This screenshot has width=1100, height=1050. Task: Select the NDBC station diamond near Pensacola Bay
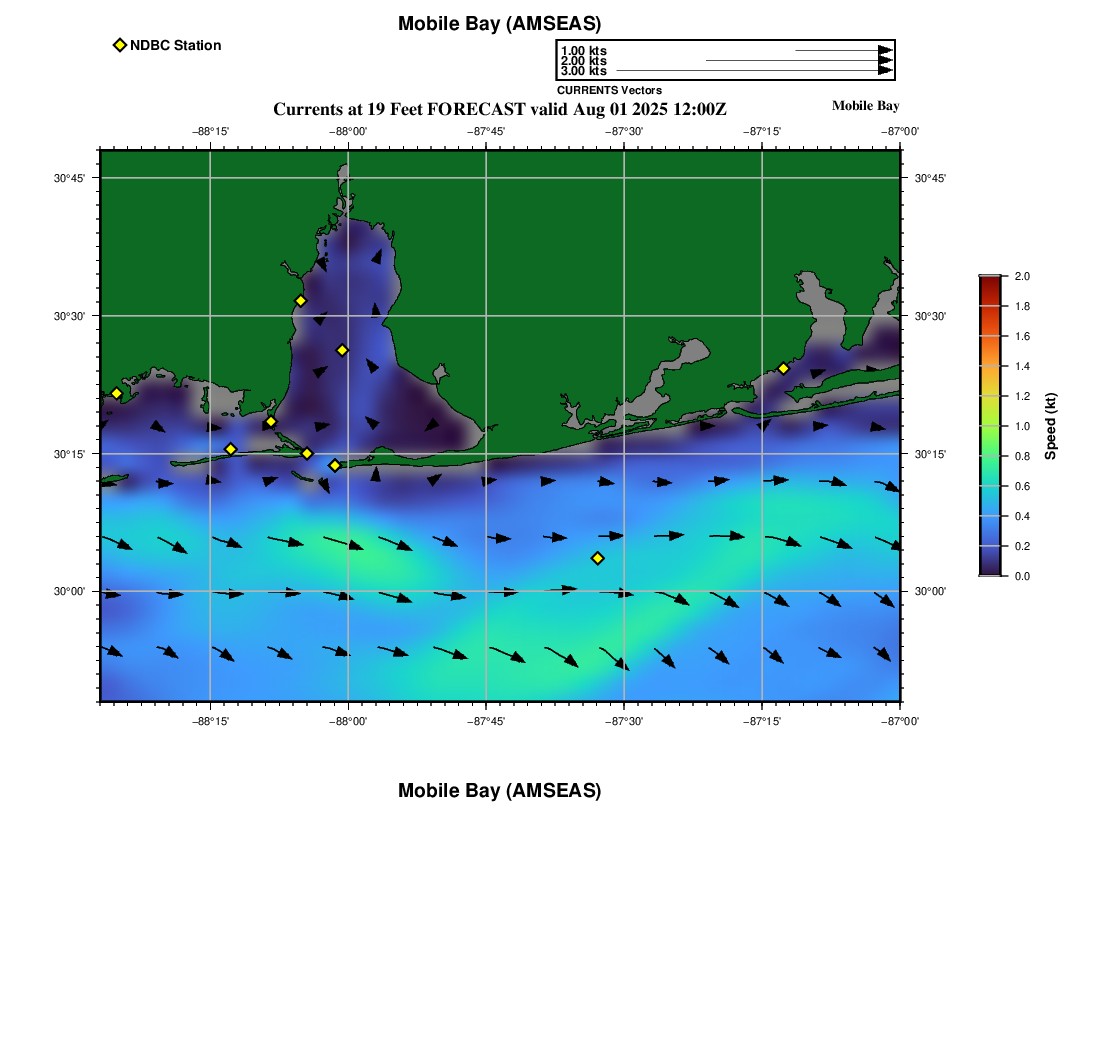coord(784,368)
